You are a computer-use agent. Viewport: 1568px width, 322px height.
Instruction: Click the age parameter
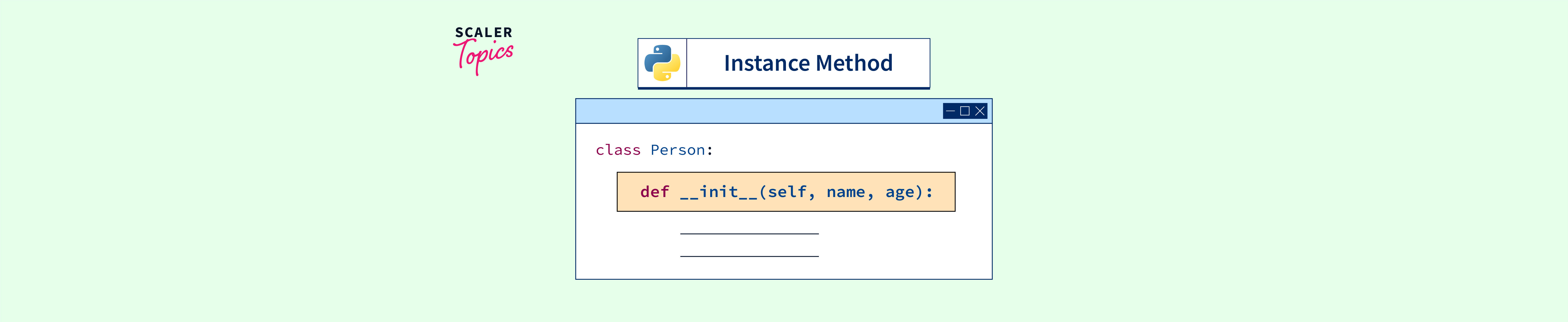point(900,192)
